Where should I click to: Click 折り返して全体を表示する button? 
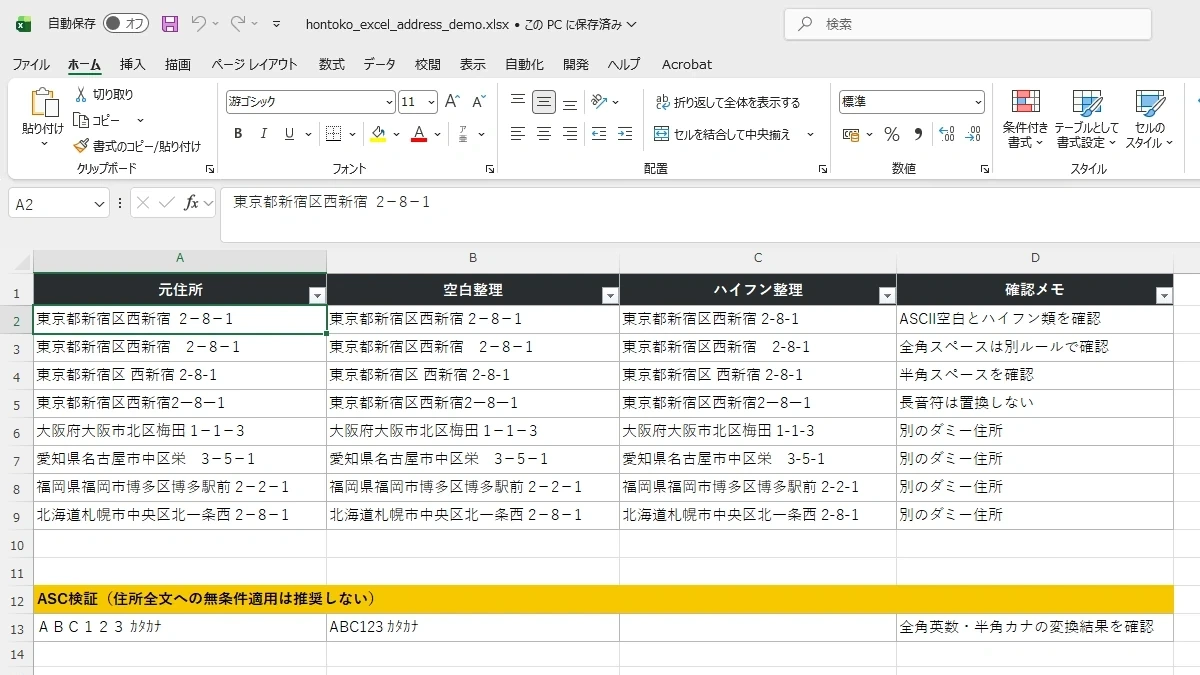pos(728,102)
